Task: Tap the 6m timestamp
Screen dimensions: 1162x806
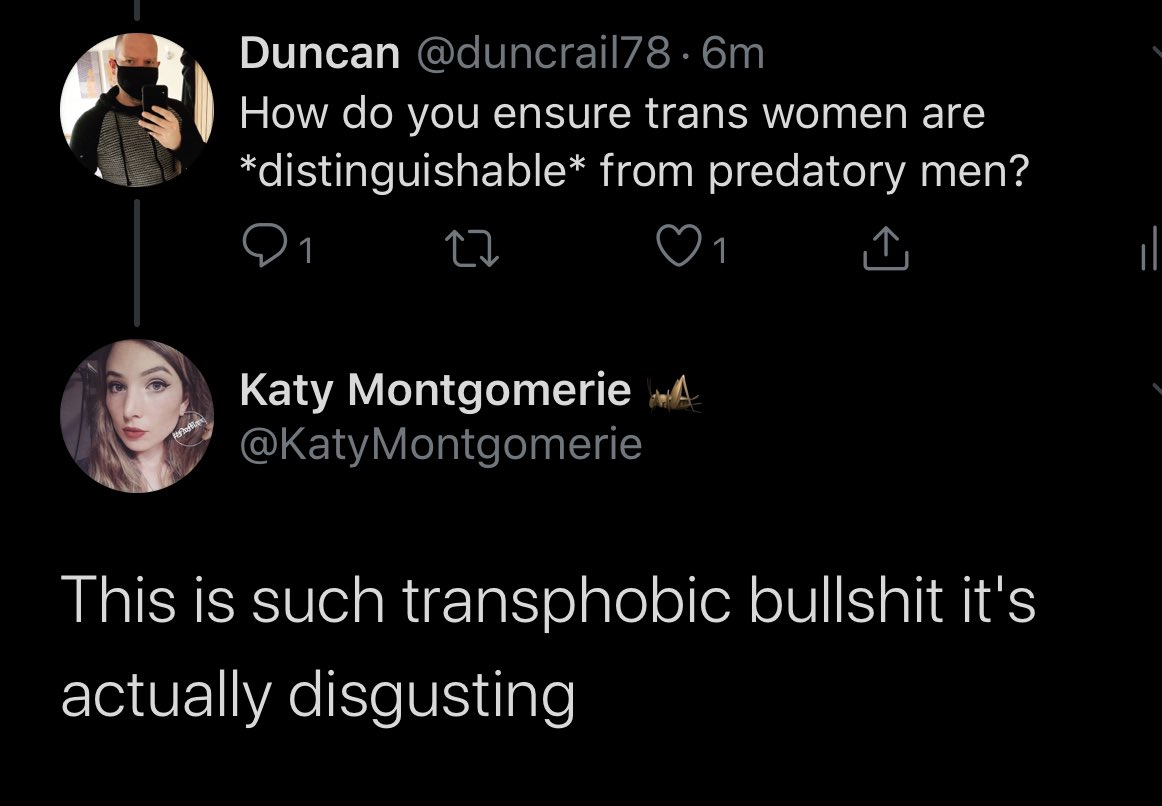Action: 732,53
